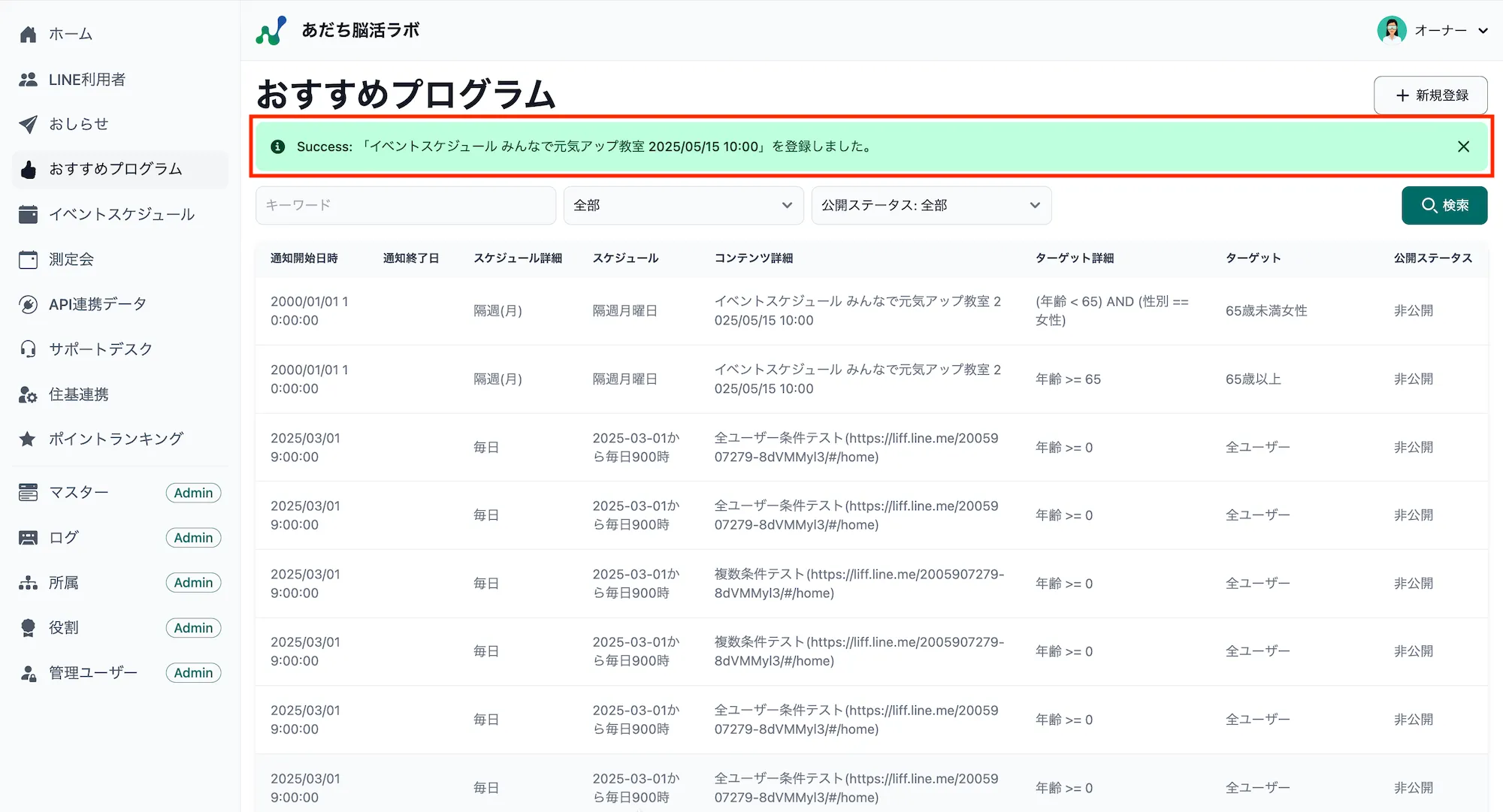The height and width of the screenshot is (812, 1503).
Task: Click the LINE利用者 people icon
Action: coord(28,79)
